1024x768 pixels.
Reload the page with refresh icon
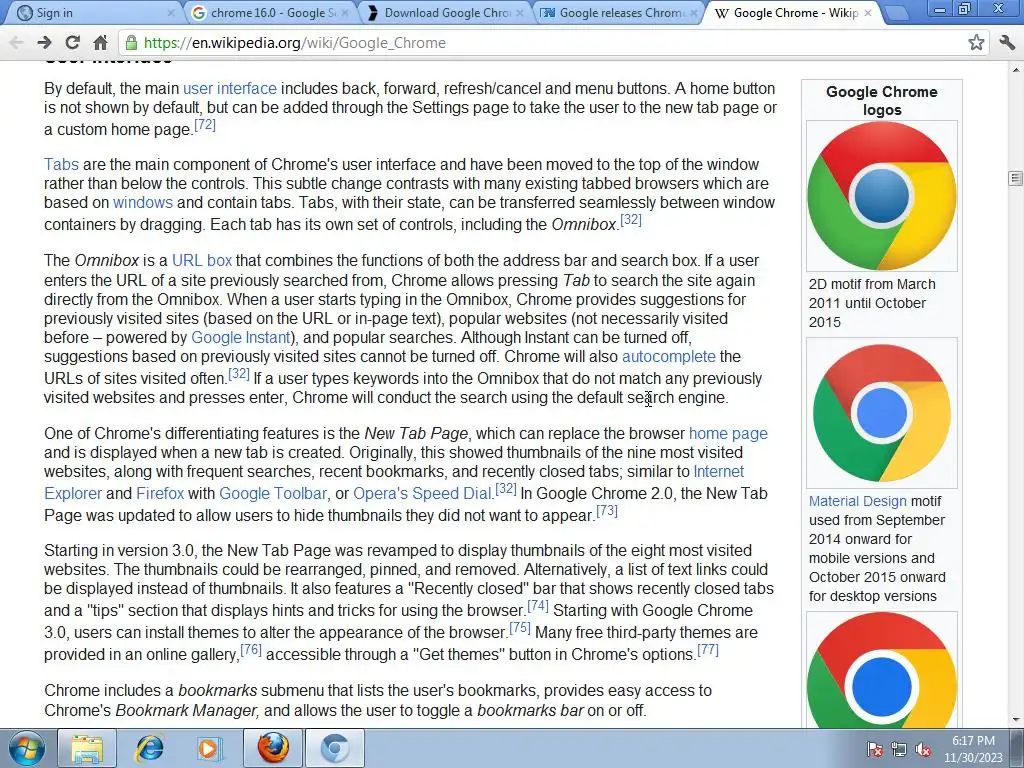click(72, 43)
